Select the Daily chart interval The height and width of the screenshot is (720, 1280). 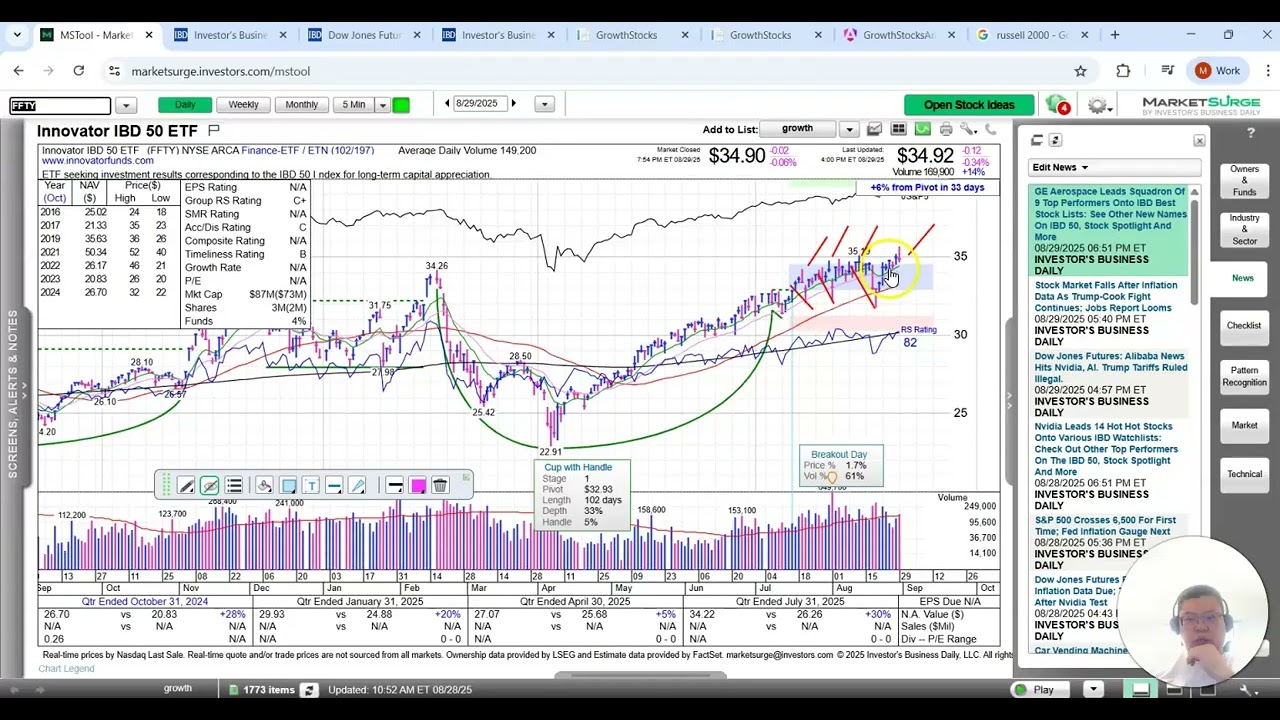tap(185, 105)
